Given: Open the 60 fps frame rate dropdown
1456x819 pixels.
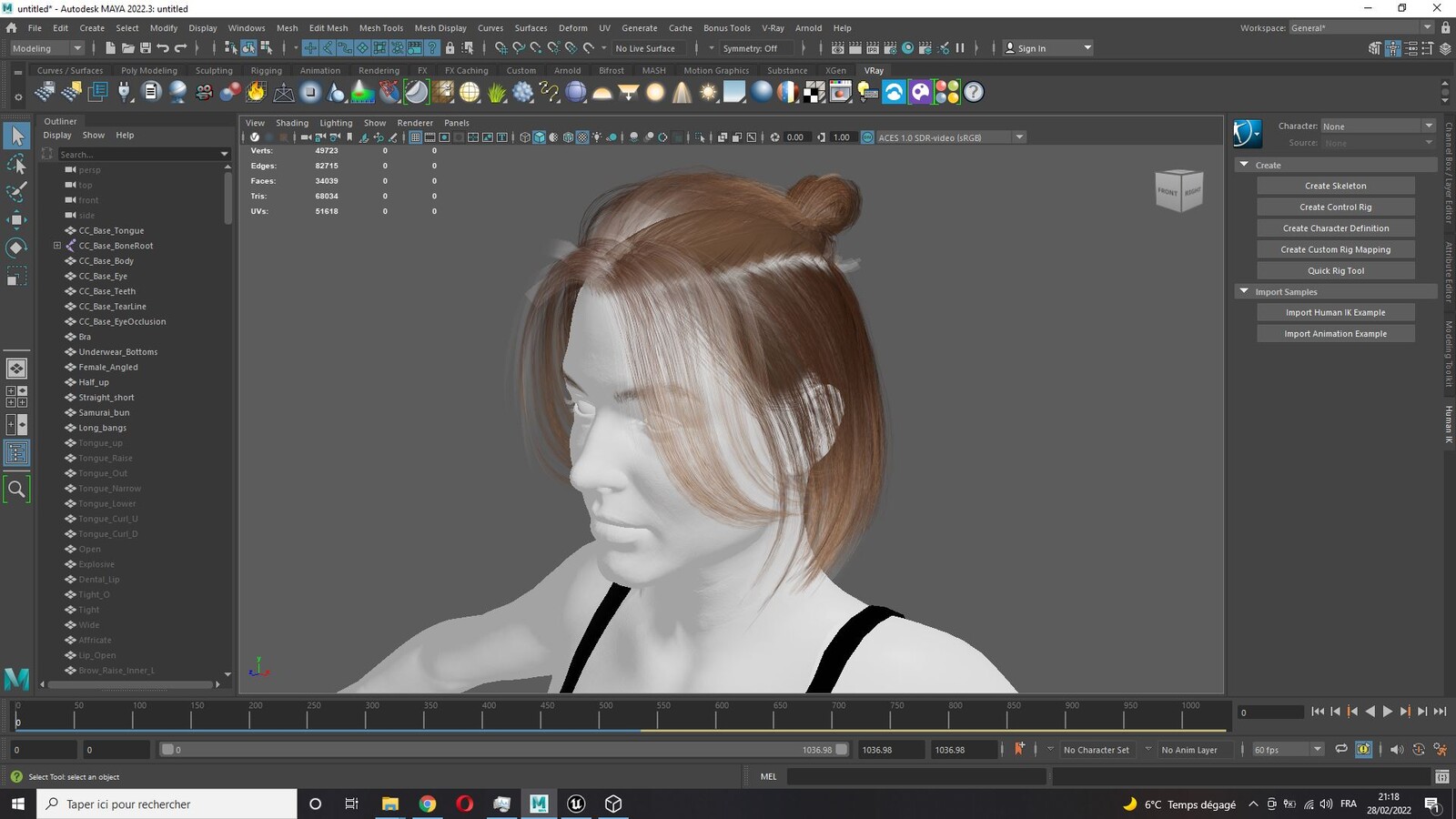Looking at the screenshot, I should (x=1288, y=750).
